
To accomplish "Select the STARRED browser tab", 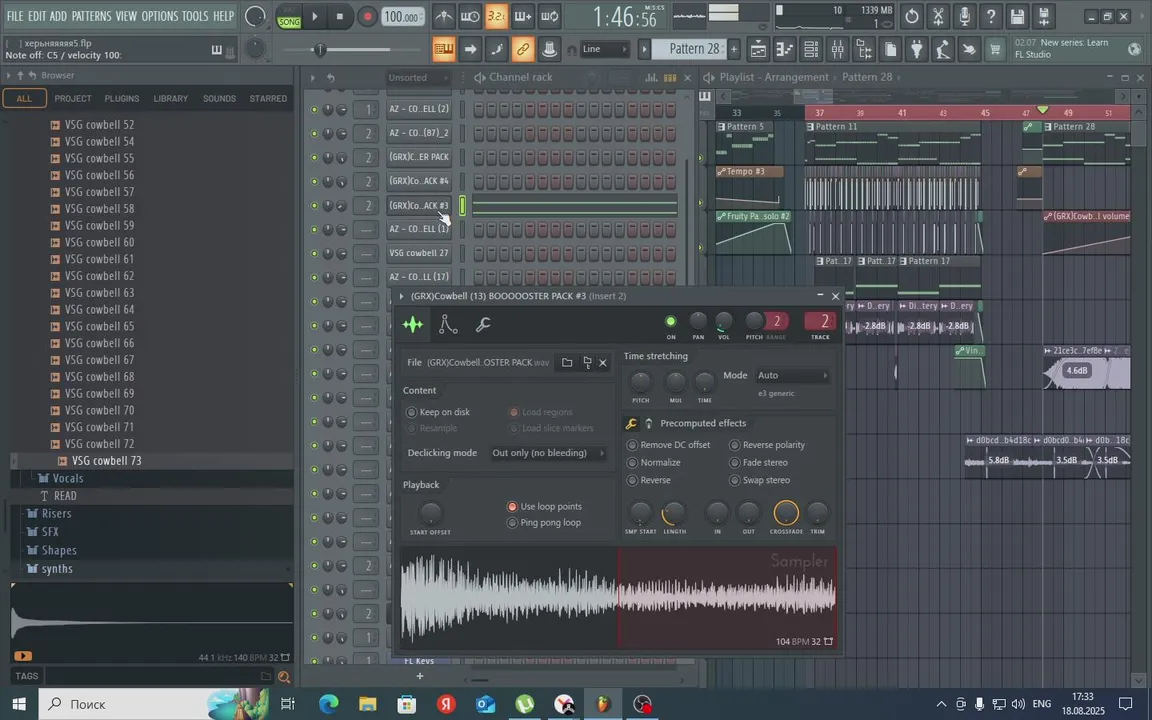I will 268,98.
